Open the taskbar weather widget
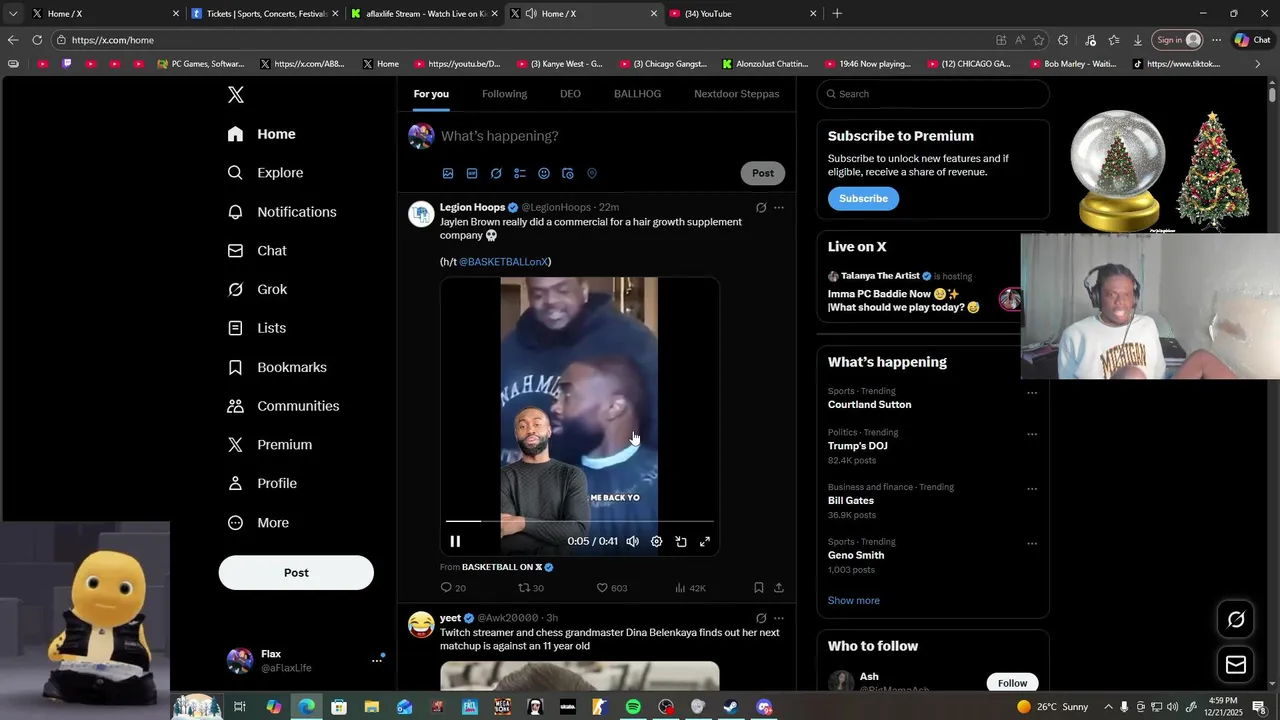1280x720 pixels. click(1052, 707)
